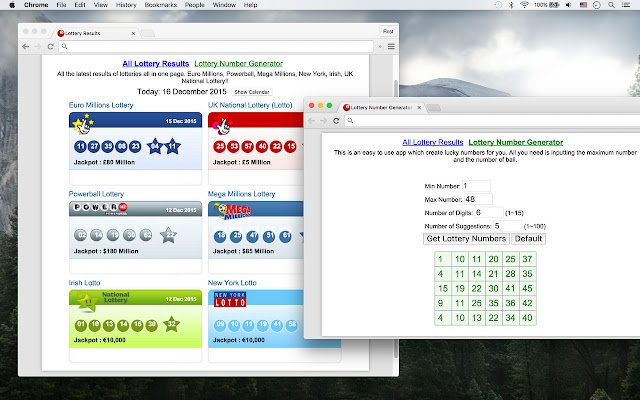The image size is (640, 400).
Task: Click the Mega Millions logo
Action: pos(233,211)
